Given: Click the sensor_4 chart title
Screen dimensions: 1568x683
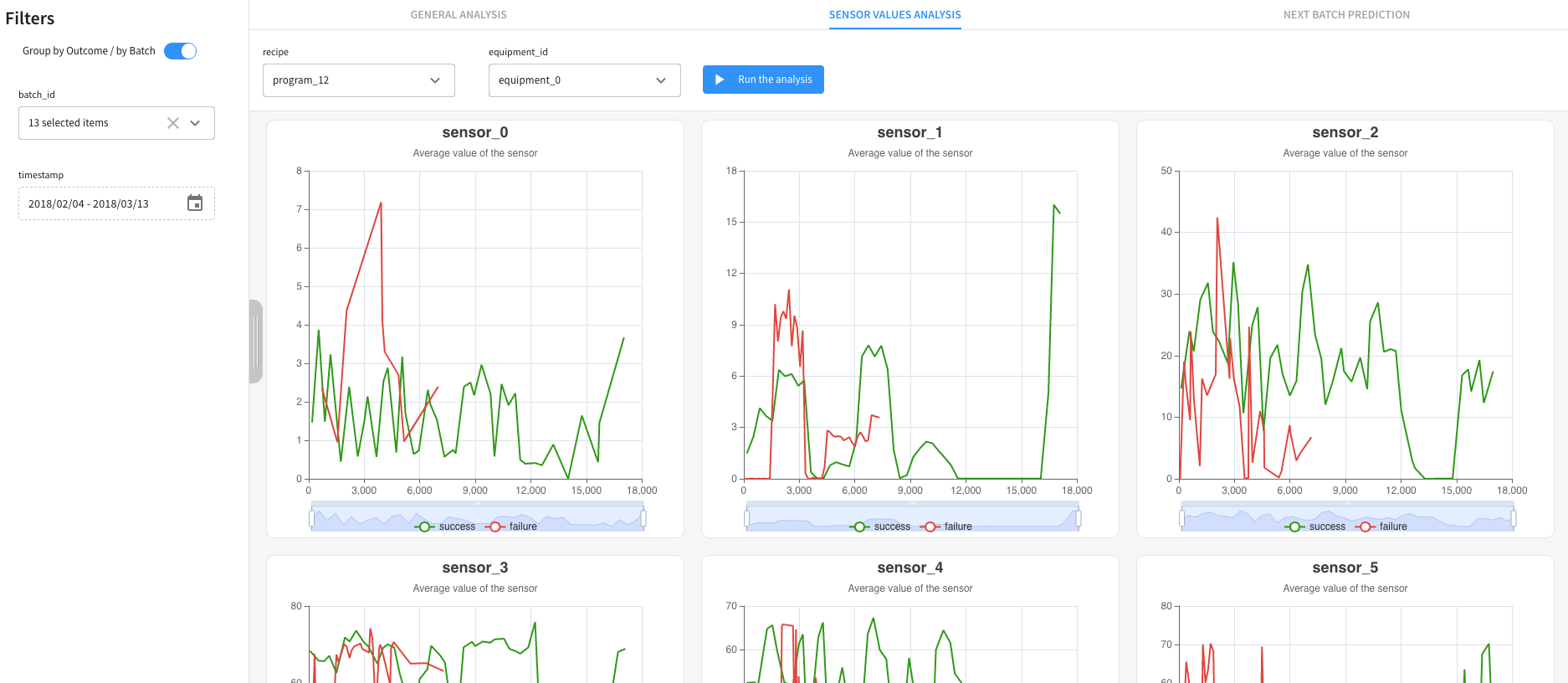Looking at the screenshot, I should click(x=910, y=567).
